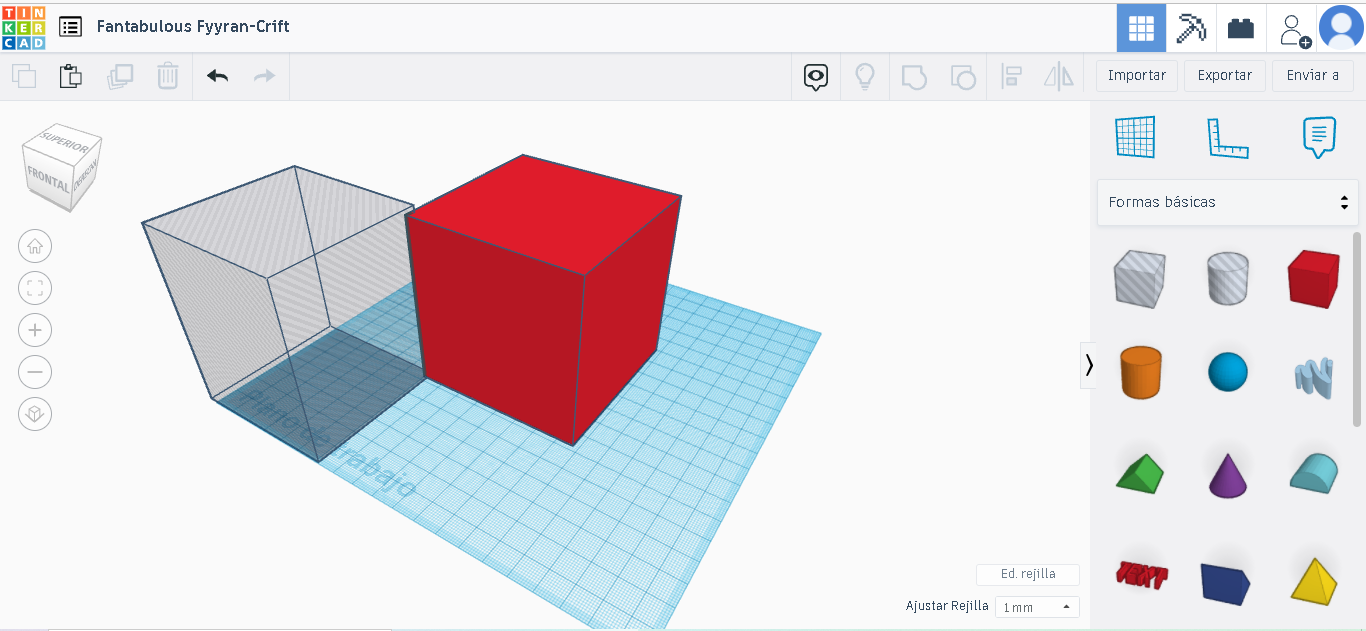This screenshot has width=1366, height=631.
Task: Click the Enviar a button
Action: point(1313,76)
